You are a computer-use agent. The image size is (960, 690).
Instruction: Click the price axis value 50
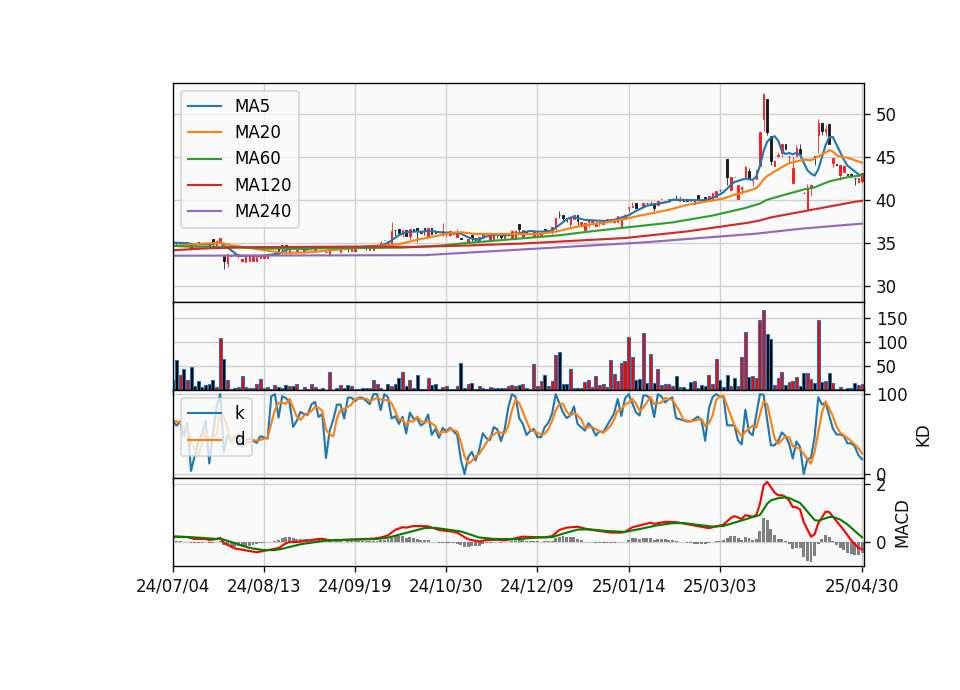point(885,115)
